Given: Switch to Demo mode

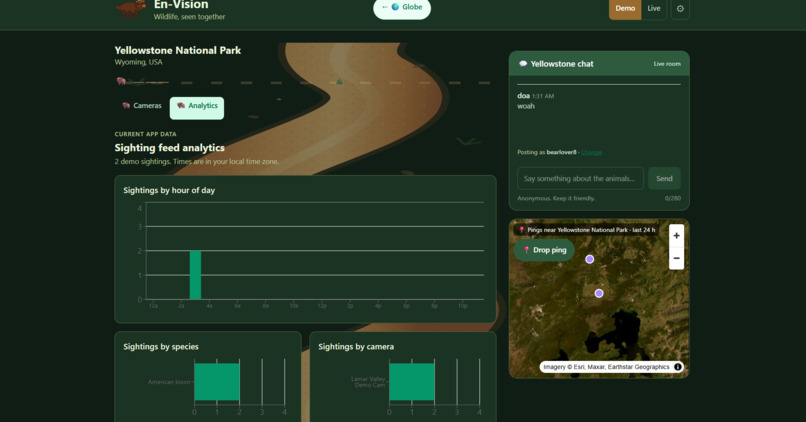Looking at the screenshot, I should coord(625,9).
